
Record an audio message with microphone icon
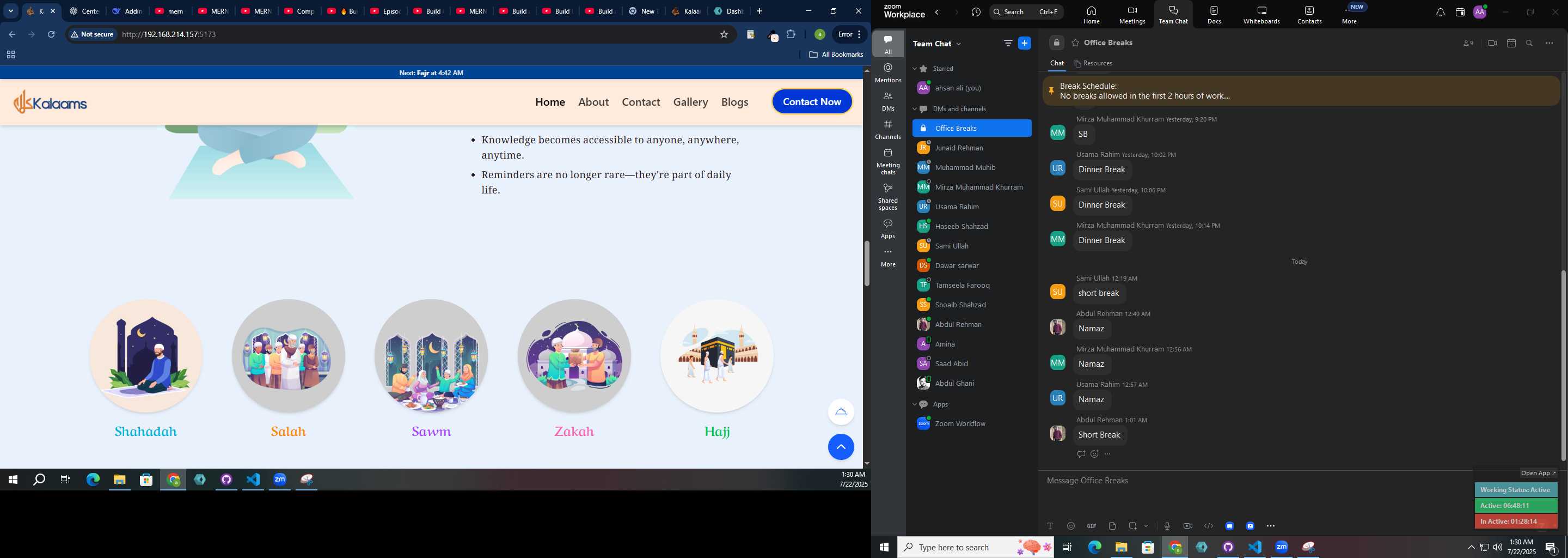[1167, 526]
